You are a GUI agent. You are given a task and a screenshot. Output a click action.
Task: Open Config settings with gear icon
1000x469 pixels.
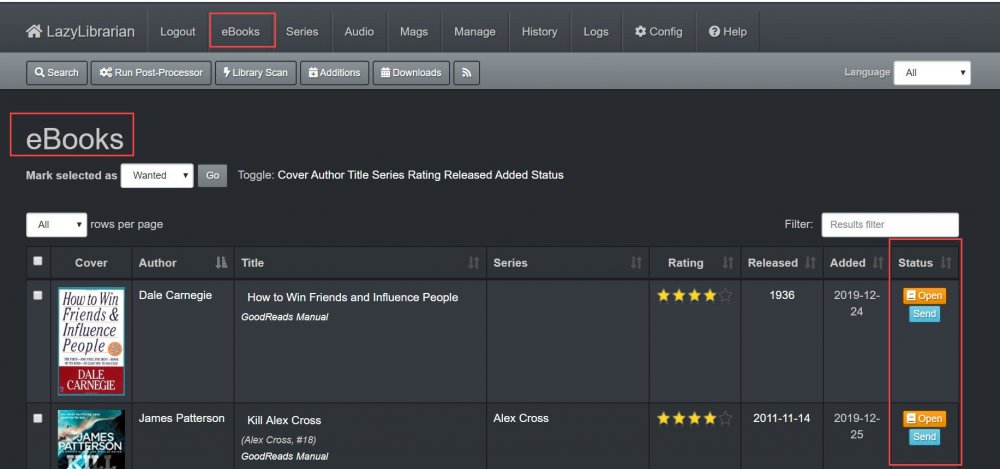(x=658, y=31)
